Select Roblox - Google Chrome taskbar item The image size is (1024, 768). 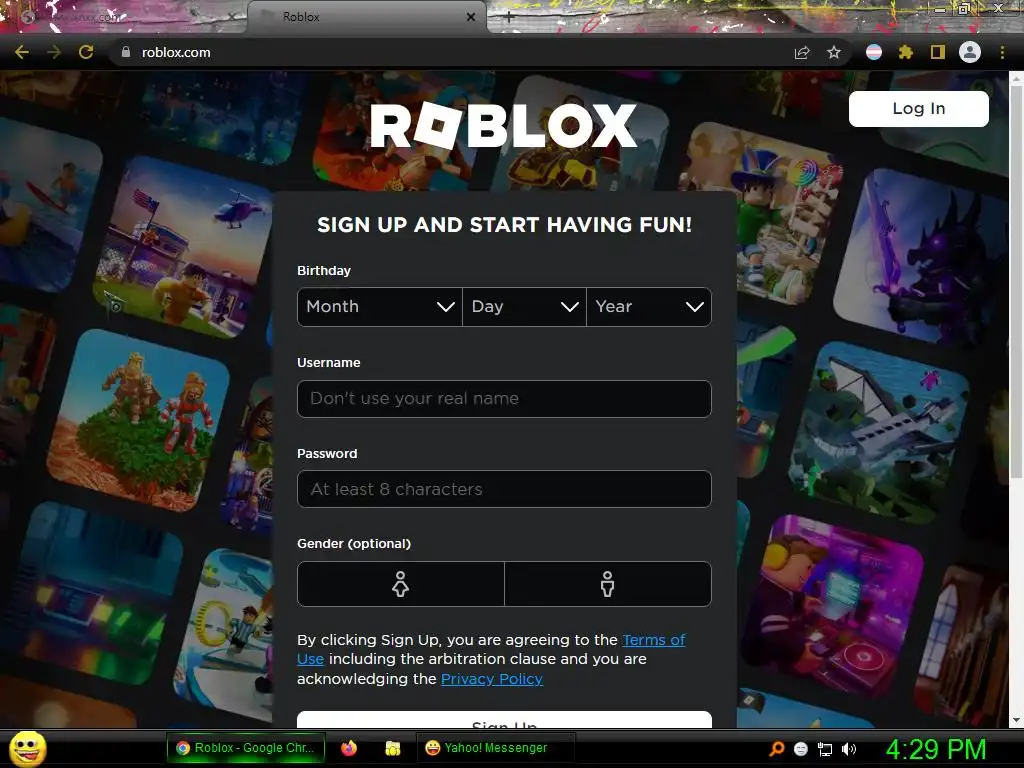point(246,748)
